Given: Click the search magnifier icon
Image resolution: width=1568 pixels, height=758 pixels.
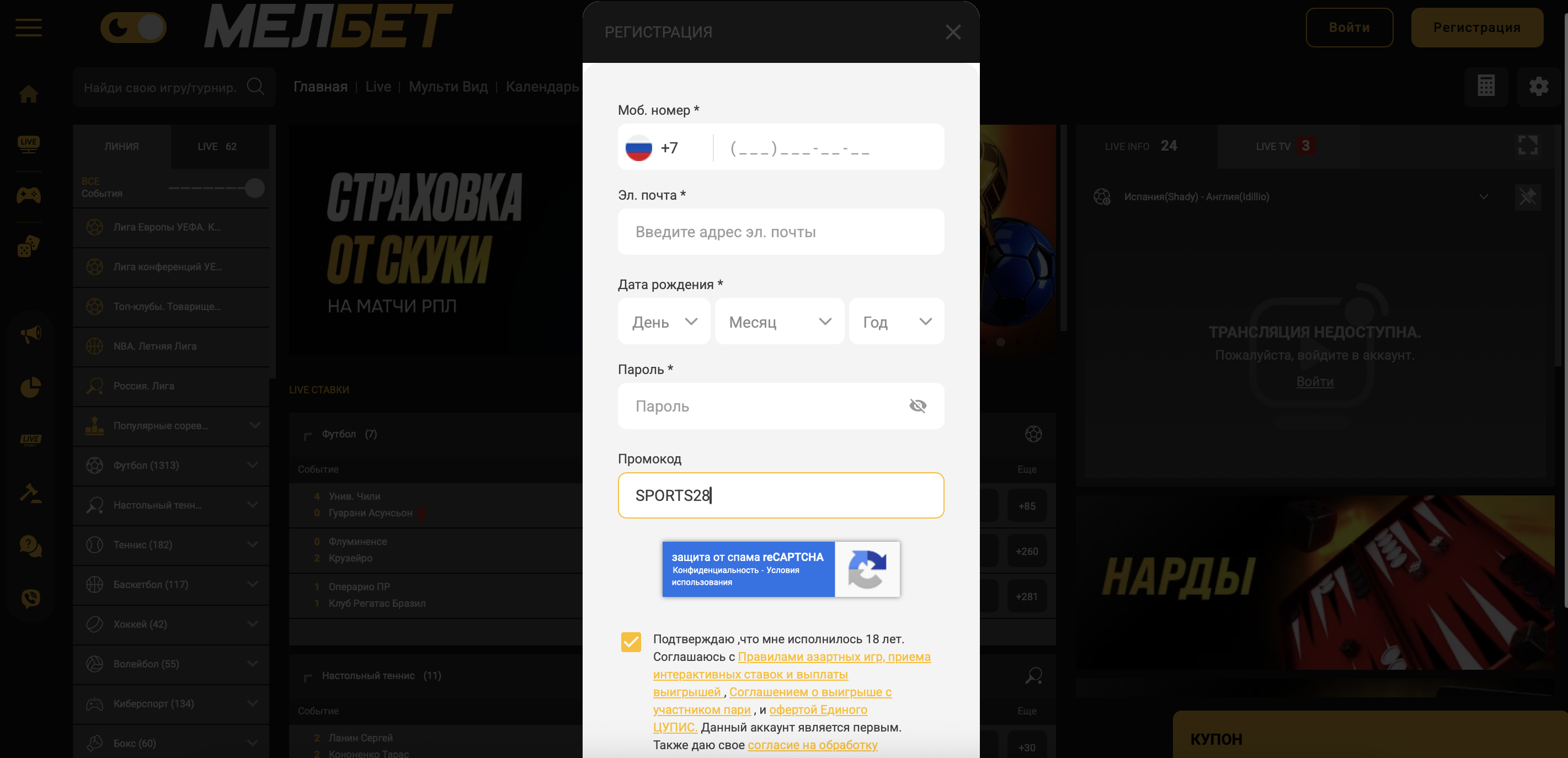Looking at the screenshot, I should point(255,87).
